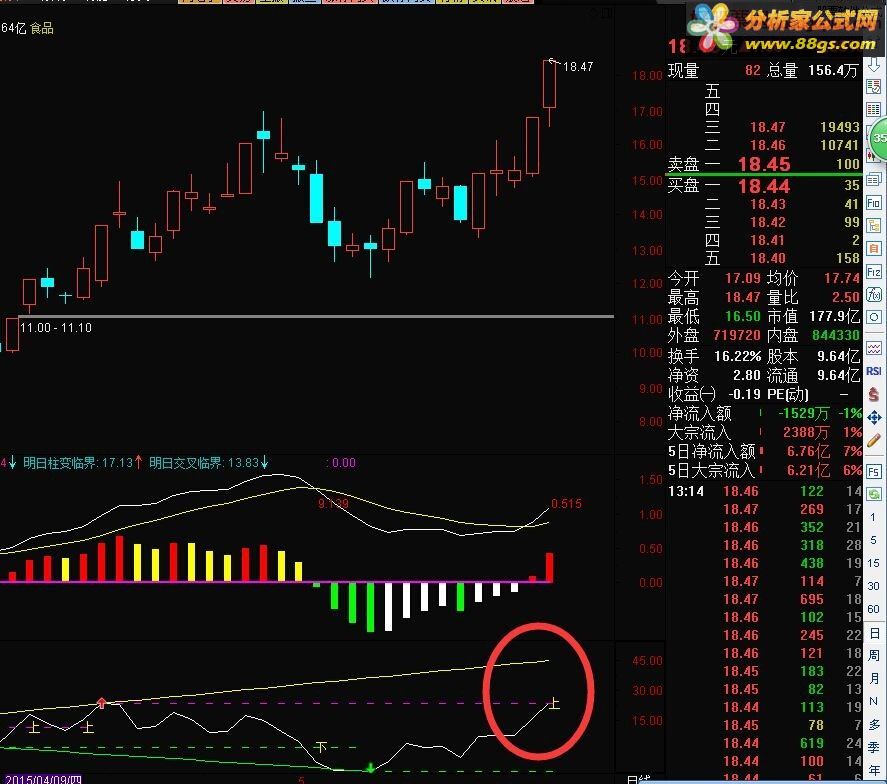Click the 0.515 MACD value label
Image resolution: width=887 pixels, height=784 pixels.
[x=566, y=503]
